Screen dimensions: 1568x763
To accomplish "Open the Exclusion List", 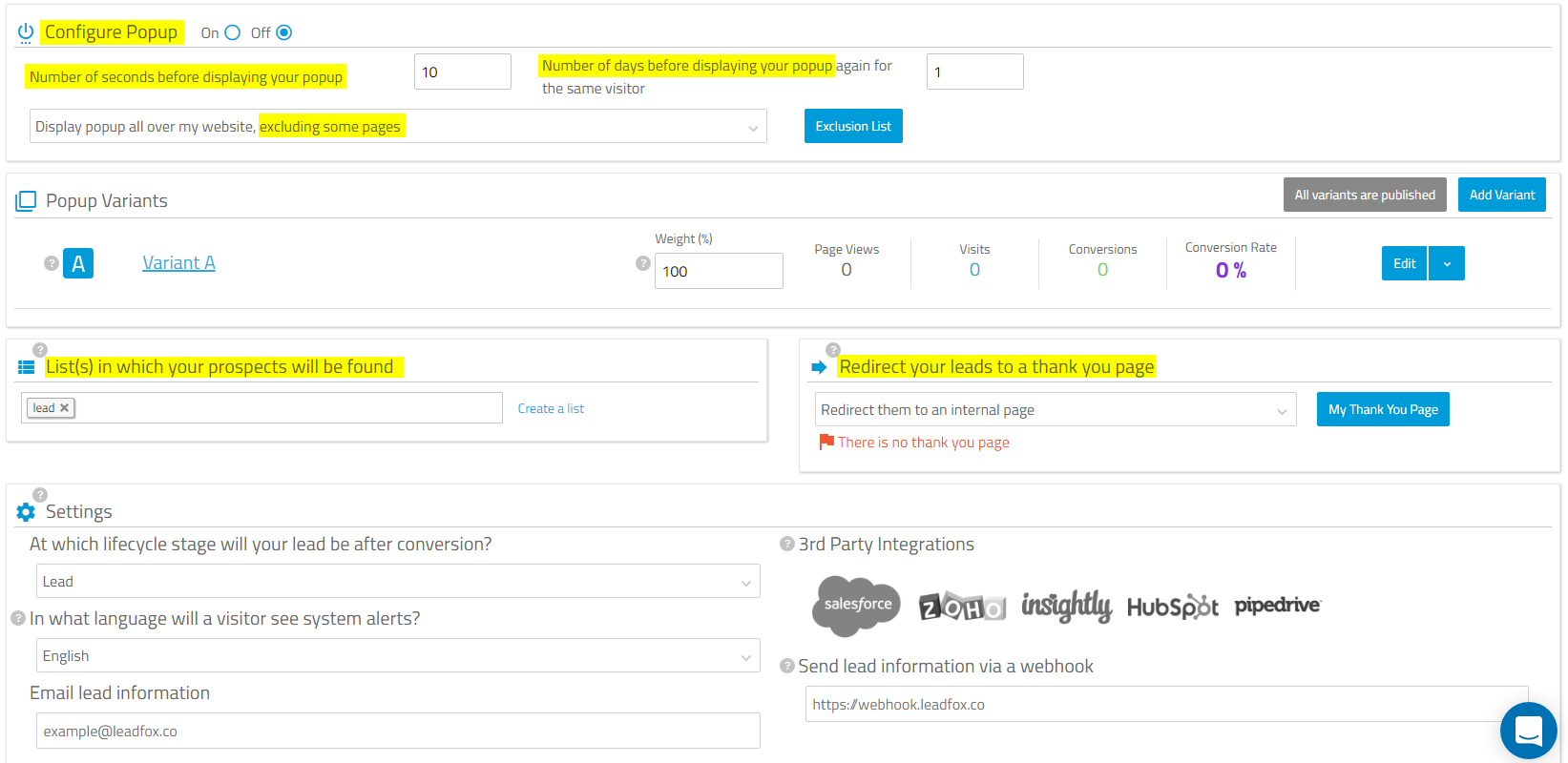I will coord(853,126).
